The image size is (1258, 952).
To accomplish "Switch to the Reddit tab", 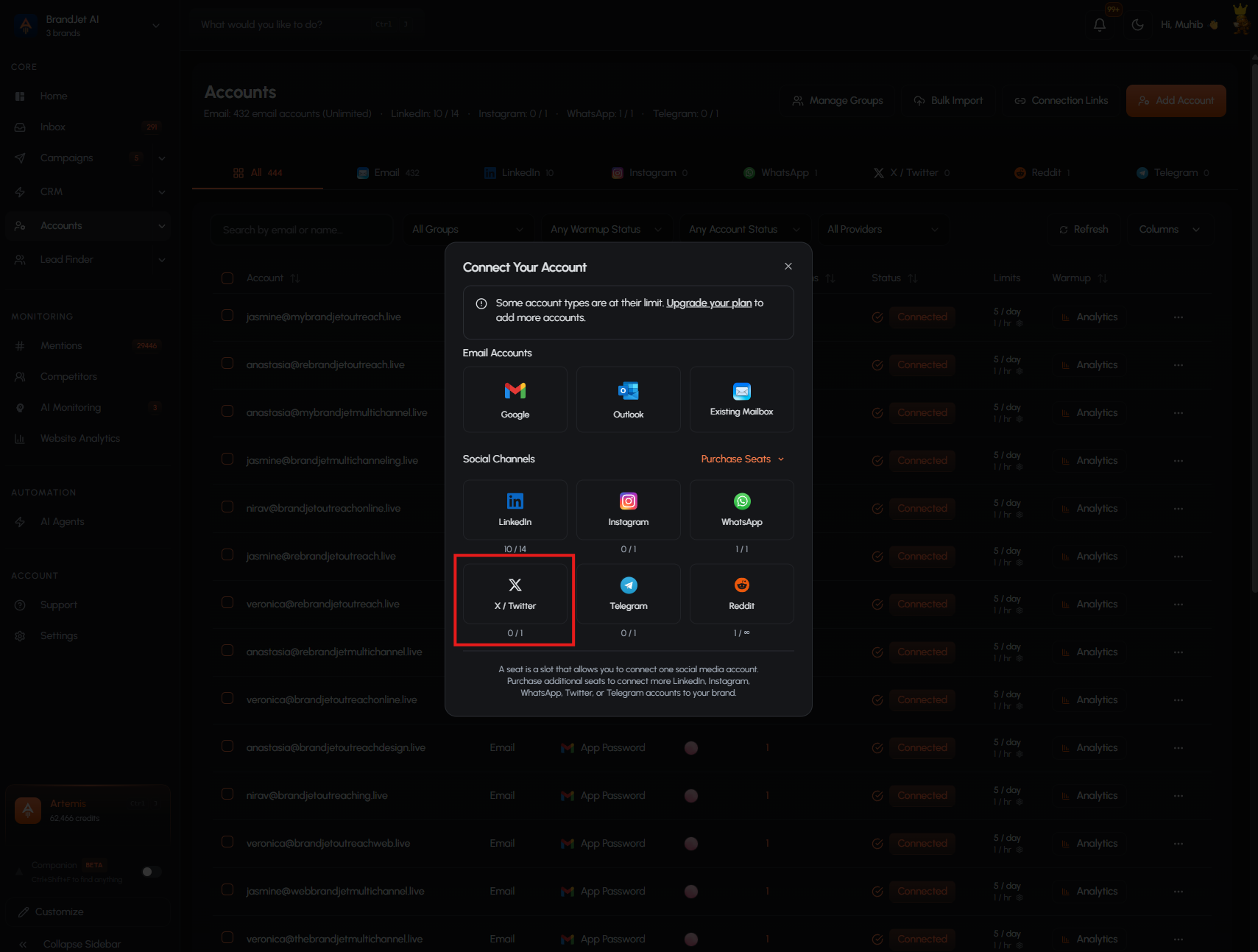I will click(x=1042, y=172).
